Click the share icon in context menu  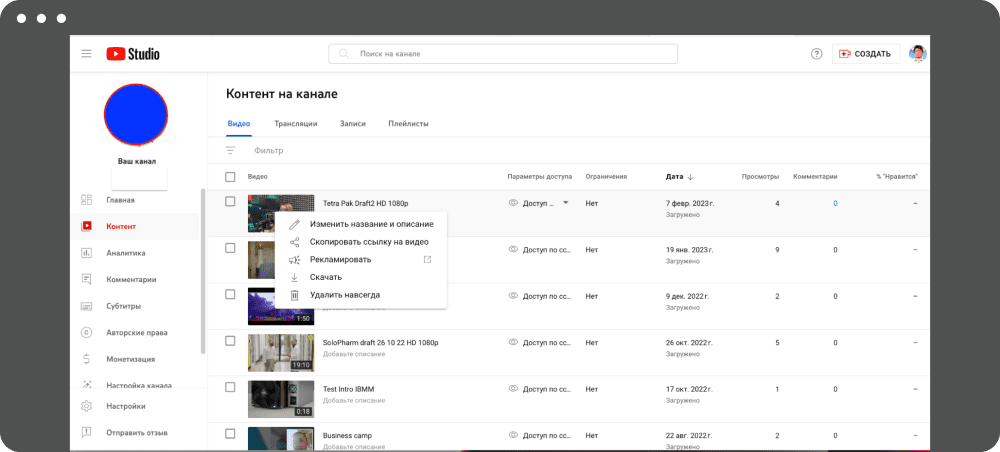pos(294,242)
